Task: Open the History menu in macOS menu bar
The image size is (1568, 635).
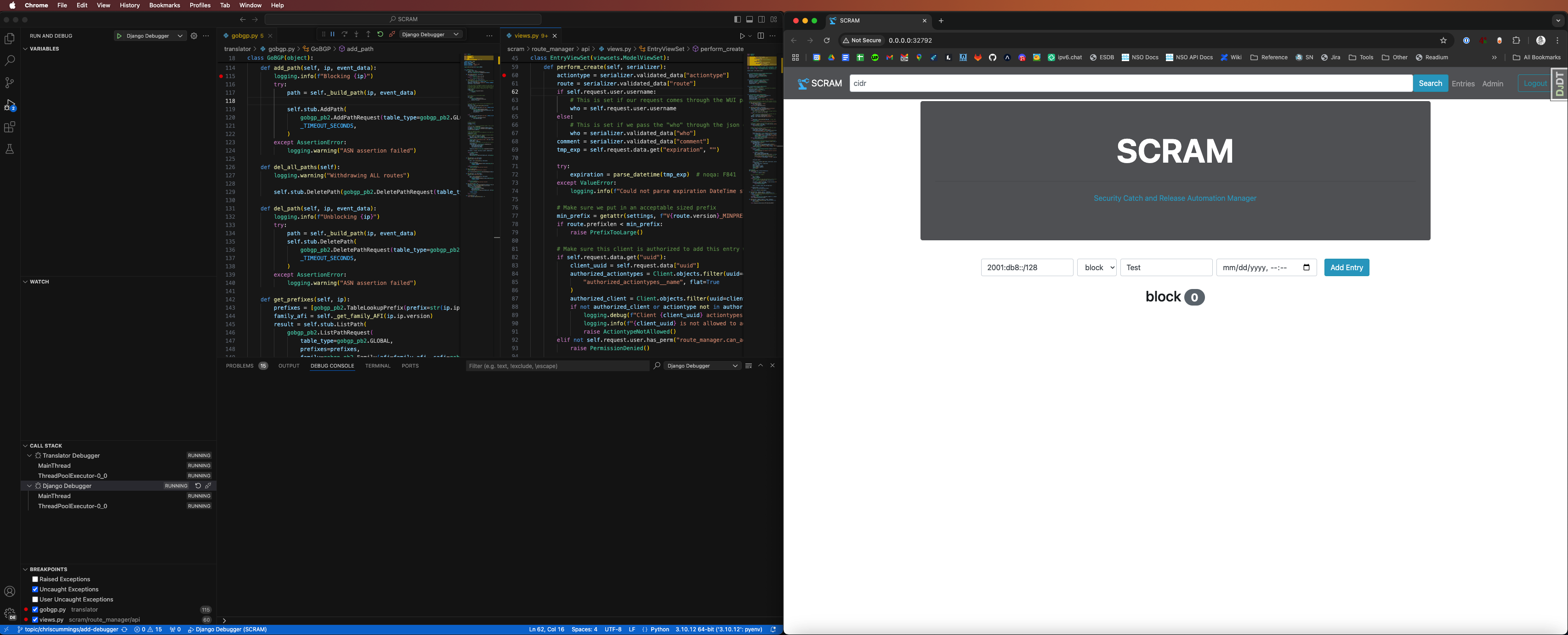Action: [x=130, y=5]
